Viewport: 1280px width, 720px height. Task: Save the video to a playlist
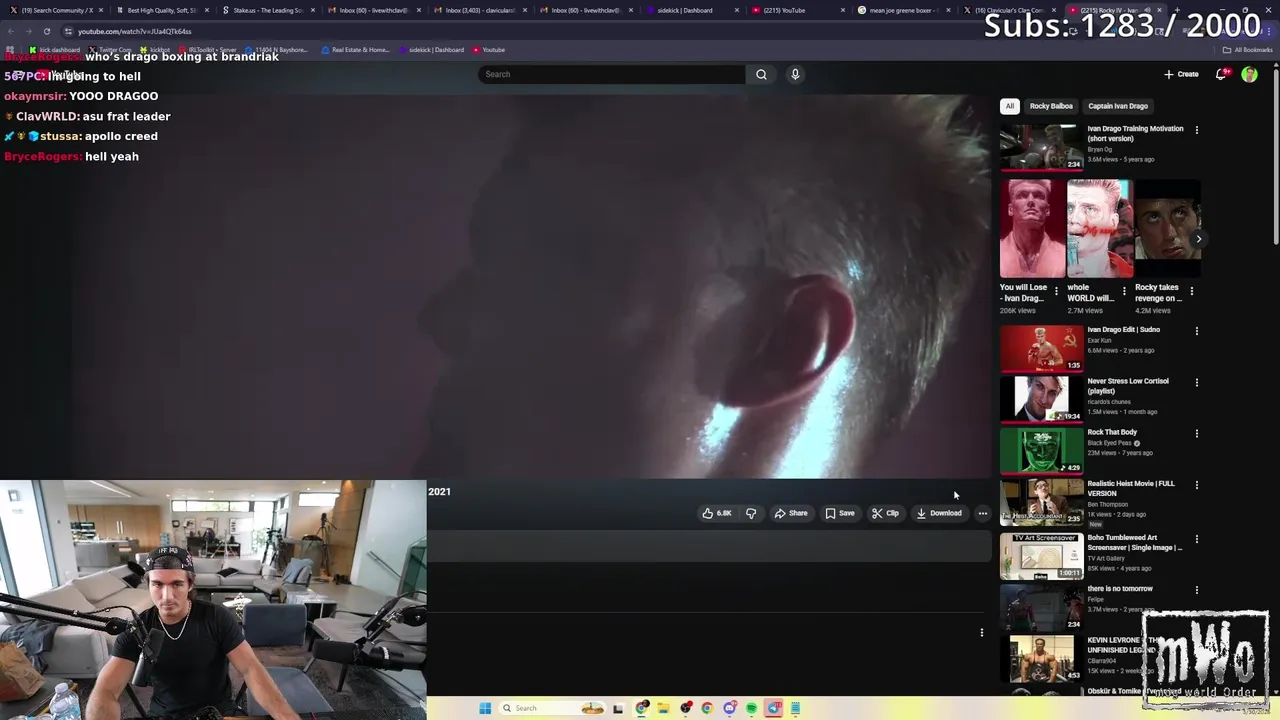(840, 513)
